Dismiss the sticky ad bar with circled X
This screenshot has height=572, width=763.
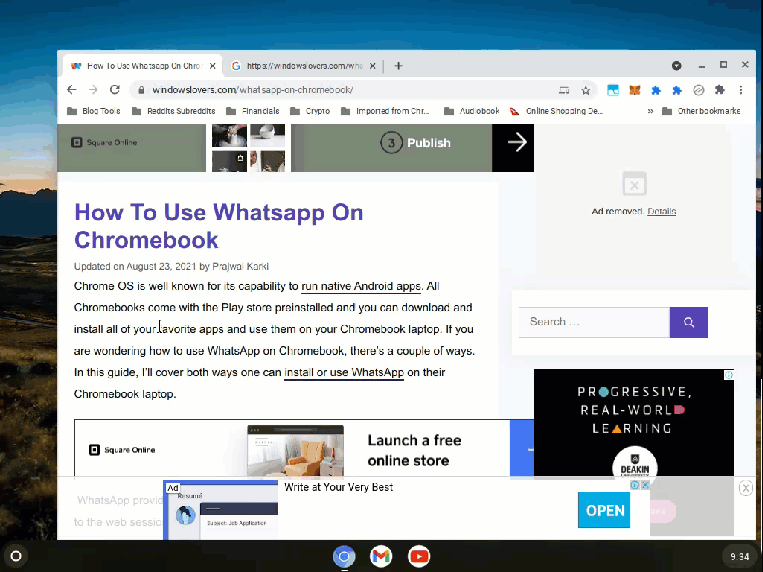tap(745, 488)
